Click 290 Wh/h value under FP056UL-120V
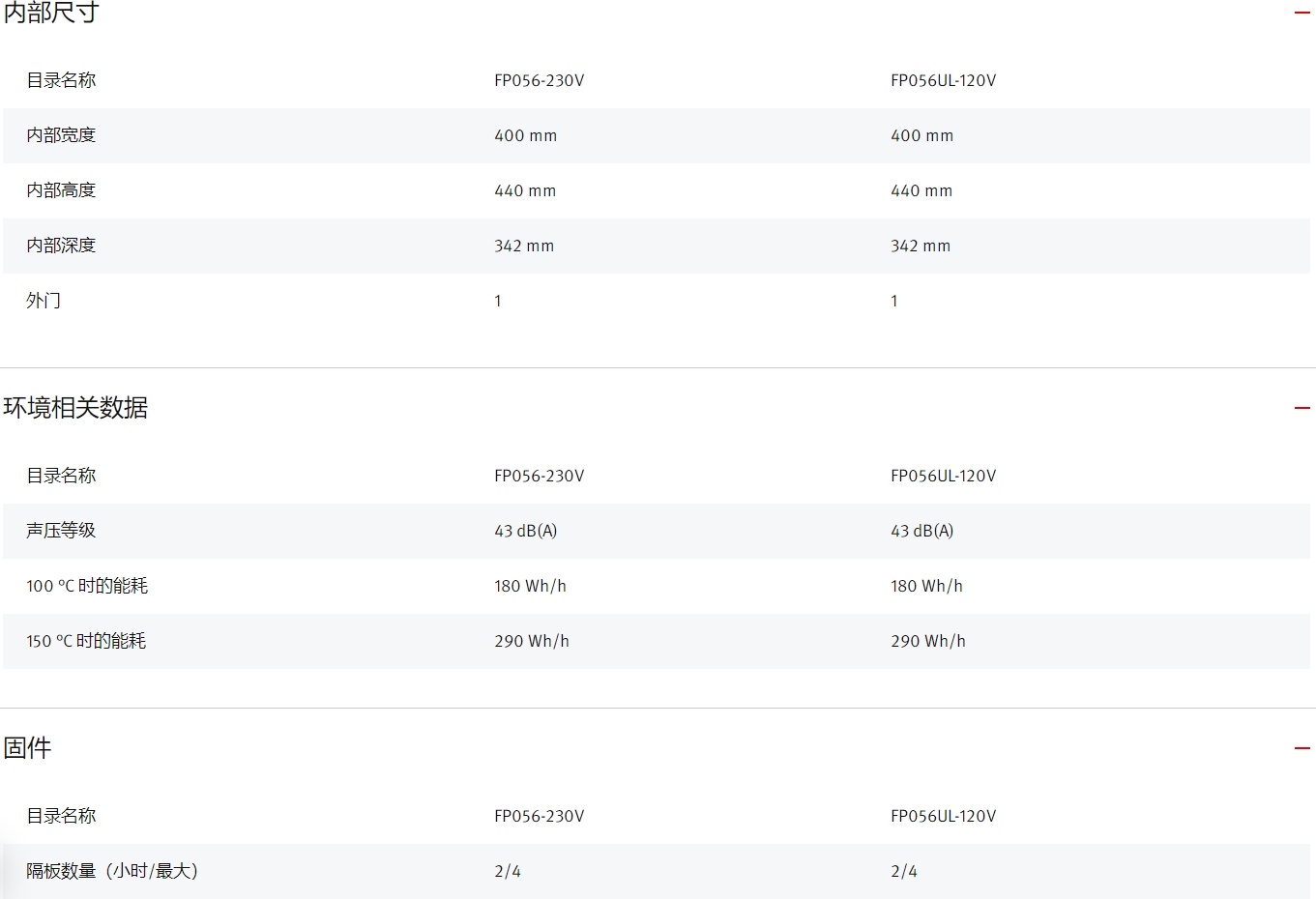This screenshot has width=1316, height=899. (x=927, y=641)
